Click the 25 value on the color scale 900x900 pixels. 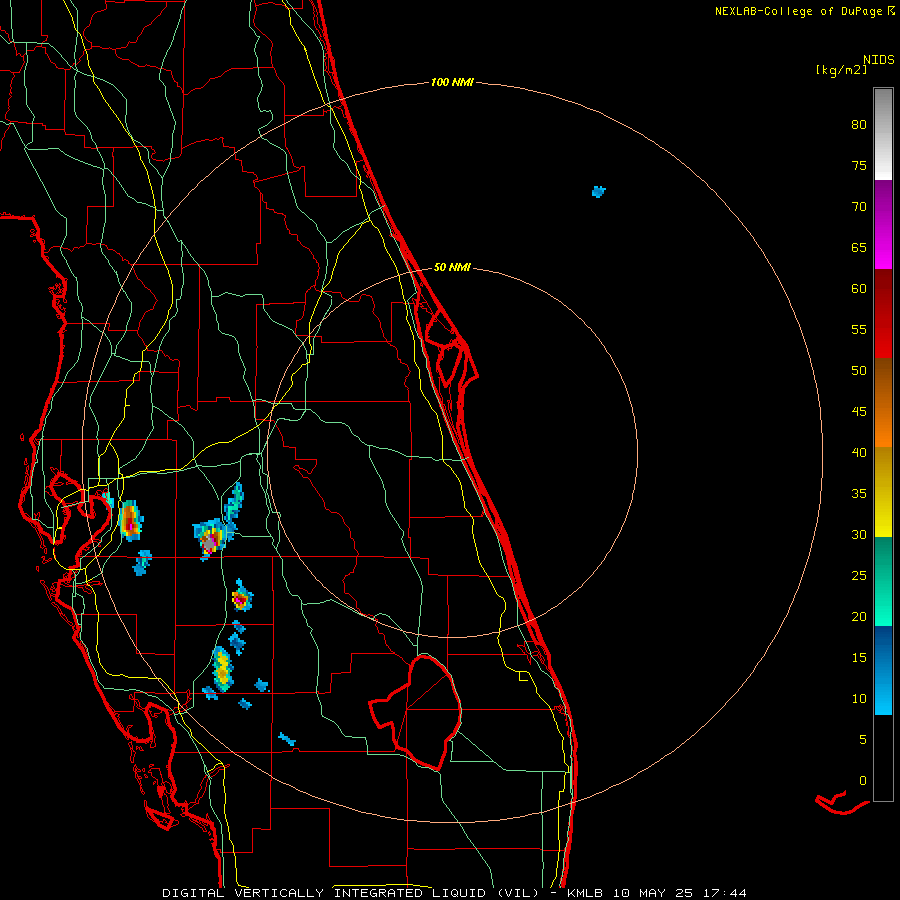859,576
